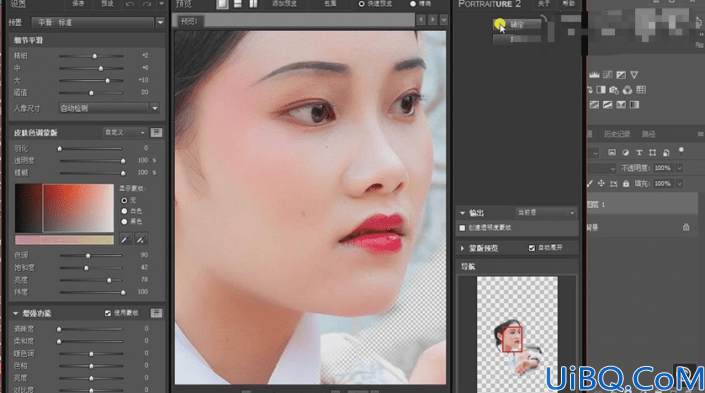
Task: Open the dropdown arrow after the redo icon
Action: (x=161, y=4)
